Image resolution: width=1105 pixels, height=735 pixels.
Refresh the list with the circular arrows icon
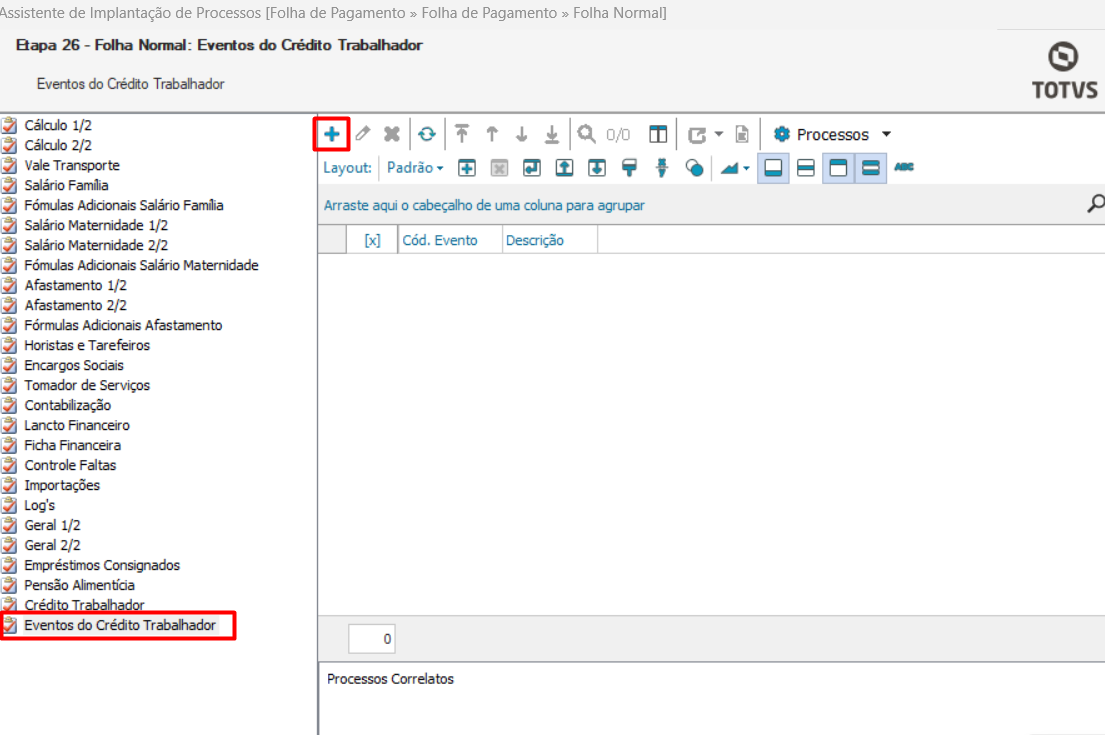pyautogui.click(x=427, y=134)
